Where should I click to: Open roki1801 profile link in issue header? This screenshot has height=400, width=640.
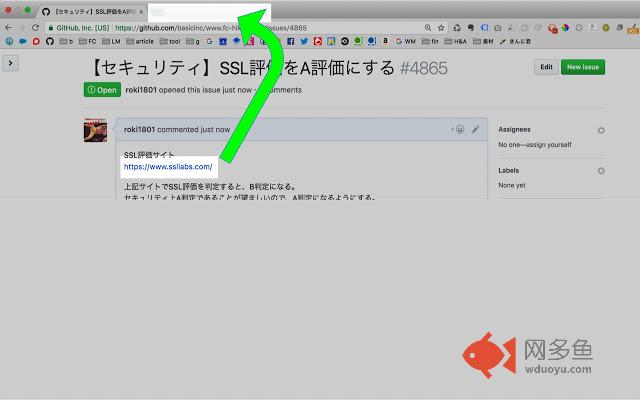pyautogui.click(x=141, y=90)
